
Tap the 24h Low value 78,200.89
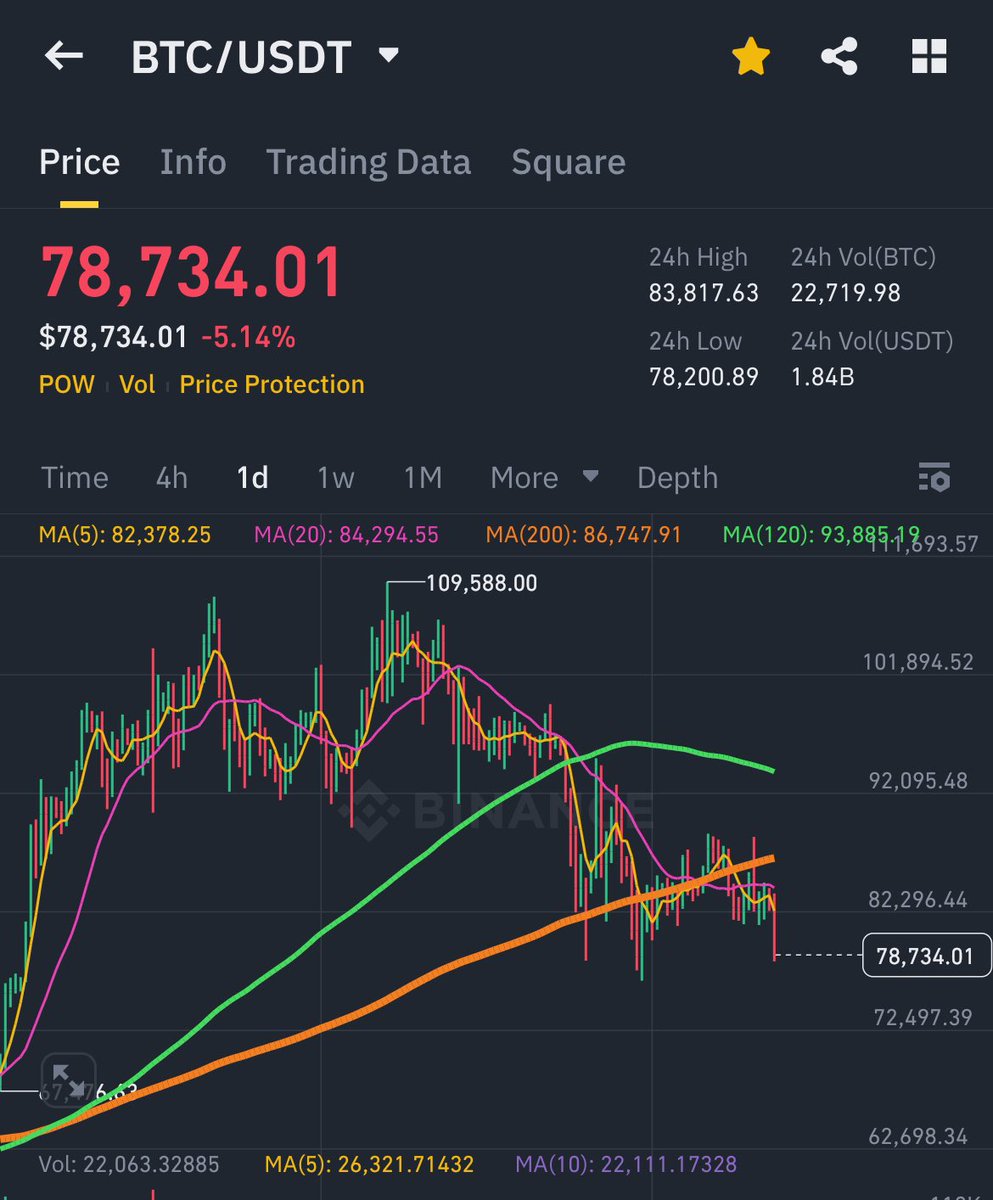[704, 377]
